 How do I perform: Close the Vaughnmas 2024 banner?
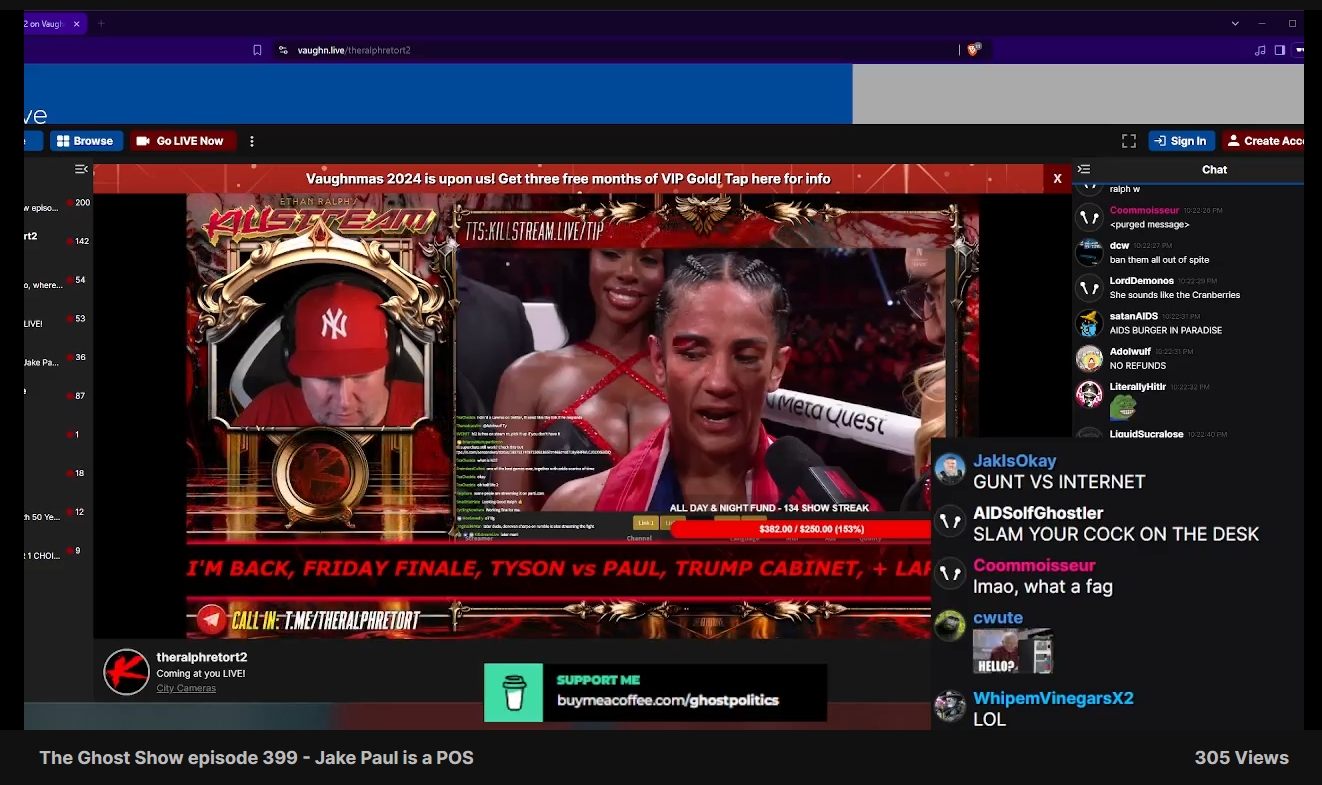(x=1057, y=179)
